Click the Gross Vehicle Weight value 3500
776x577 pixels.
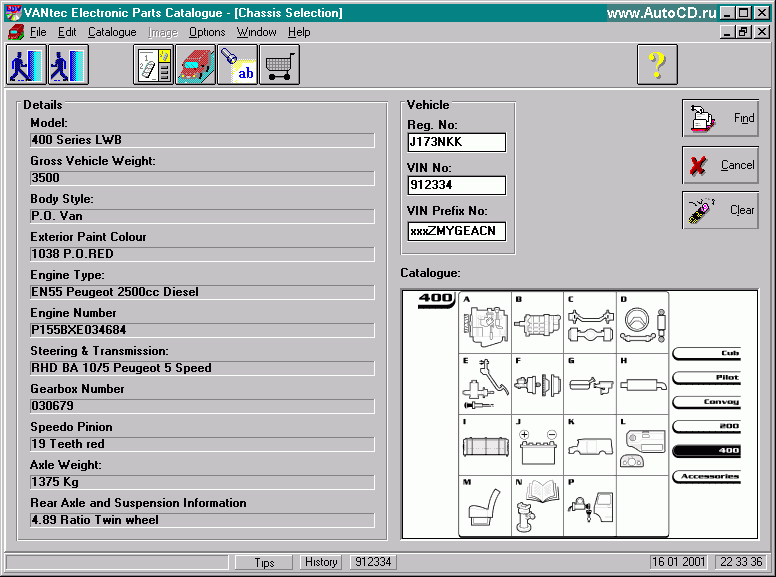click(x=202, y=178)
